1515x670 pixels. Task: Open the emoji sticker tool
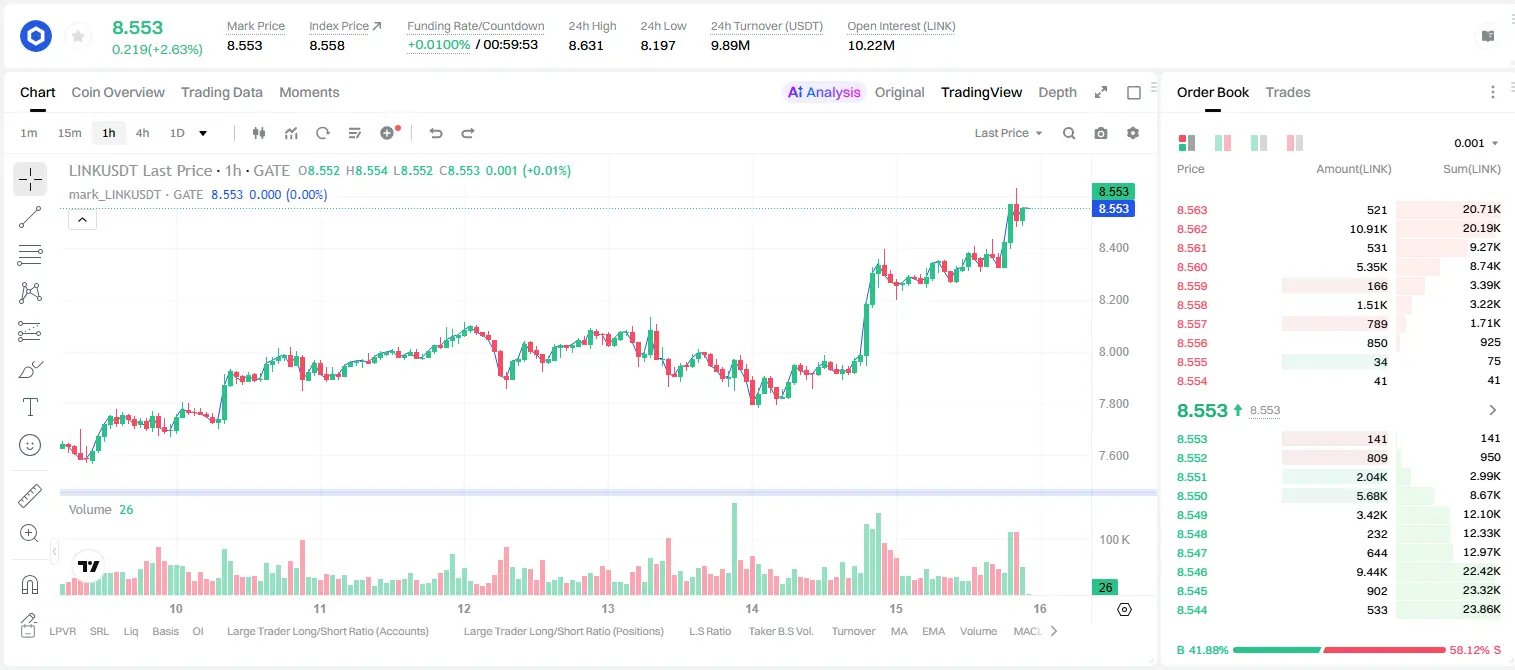(30, 445)
